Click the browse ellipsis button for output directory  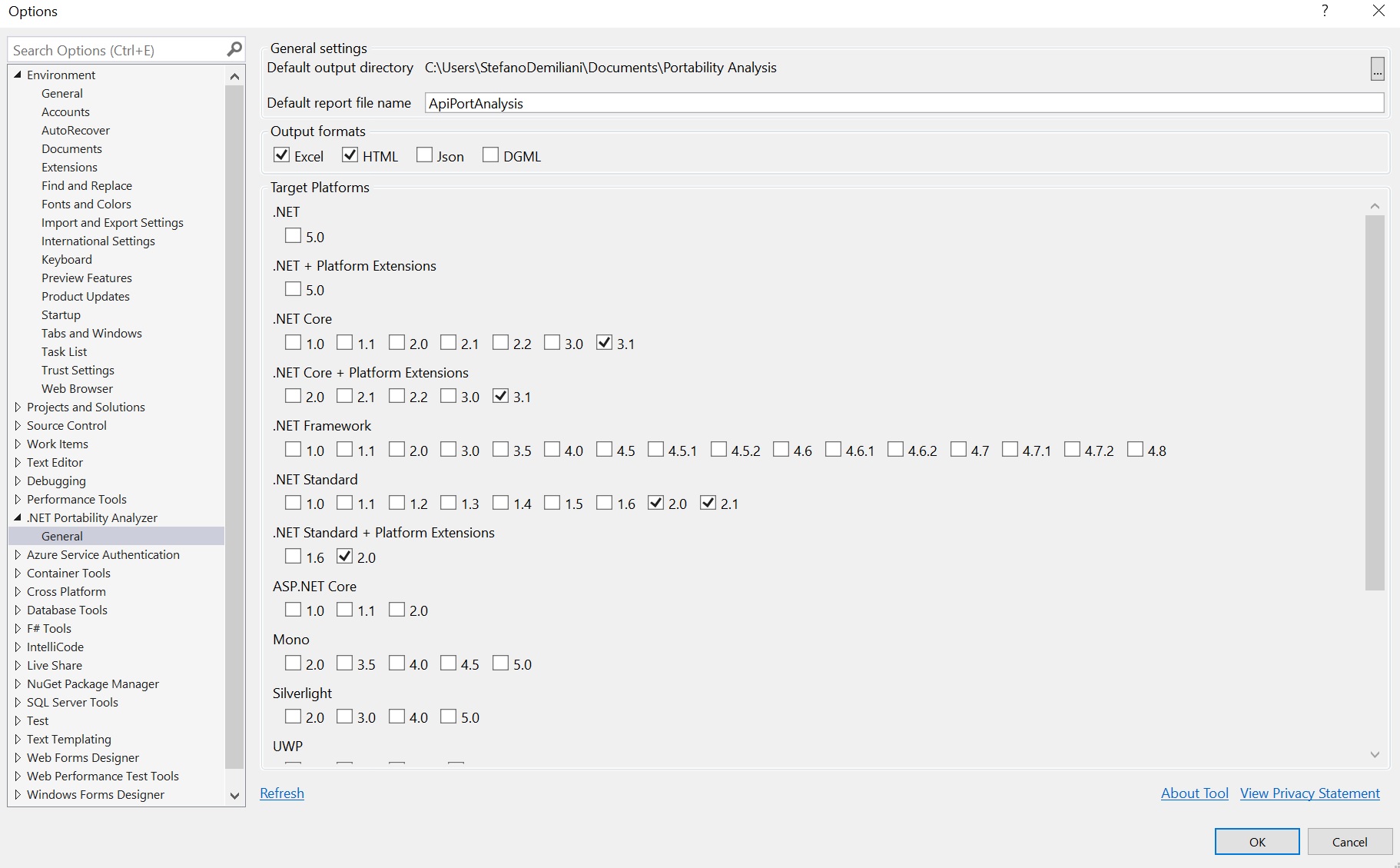1377,69
